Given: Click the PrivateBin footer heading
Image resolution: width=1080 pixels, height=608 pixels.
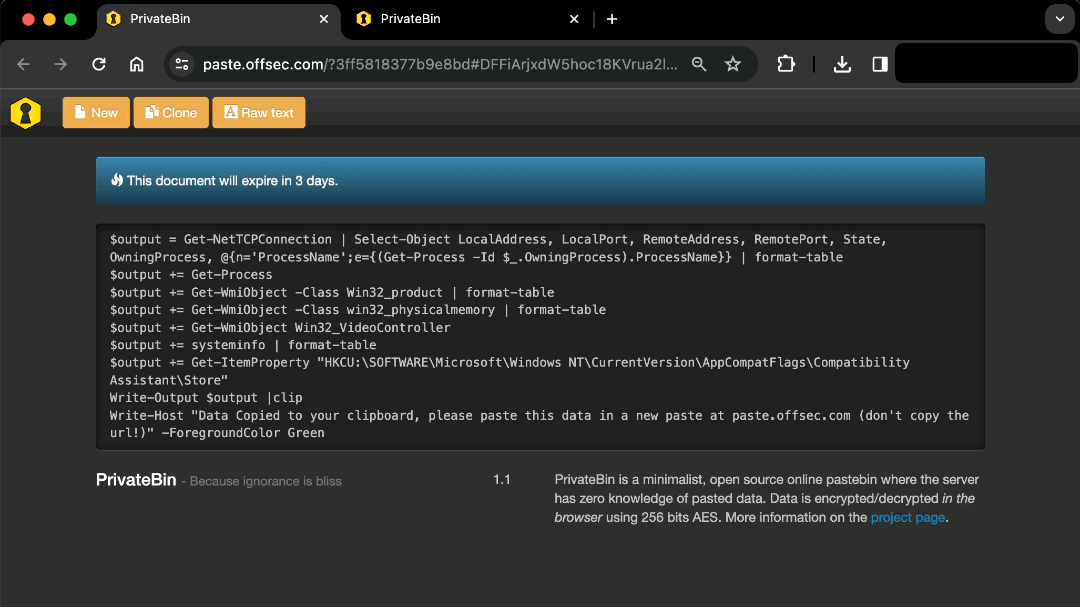Looking at the screenshot, I should coord(136,480).
